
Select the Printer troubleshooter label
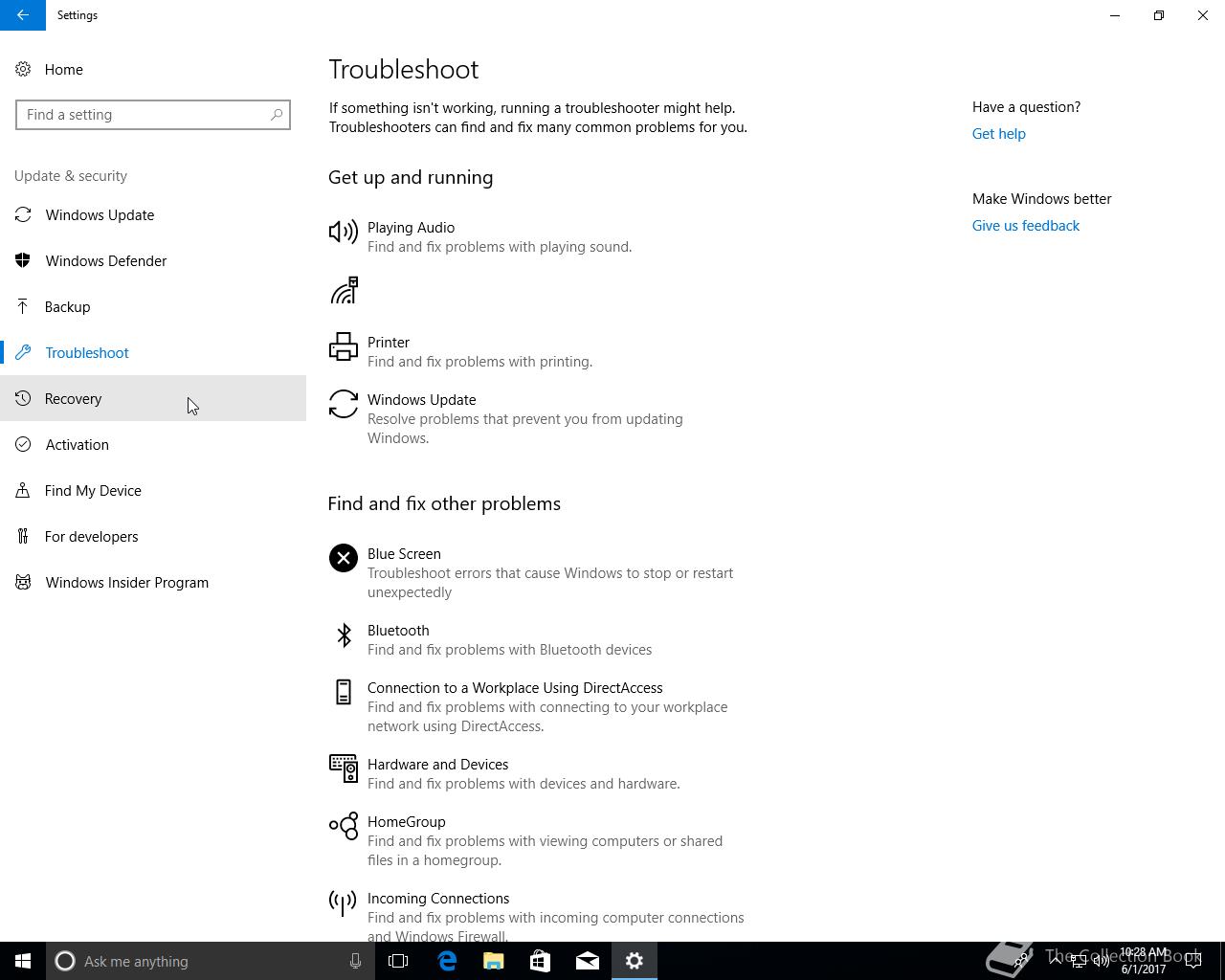[388, 343]
